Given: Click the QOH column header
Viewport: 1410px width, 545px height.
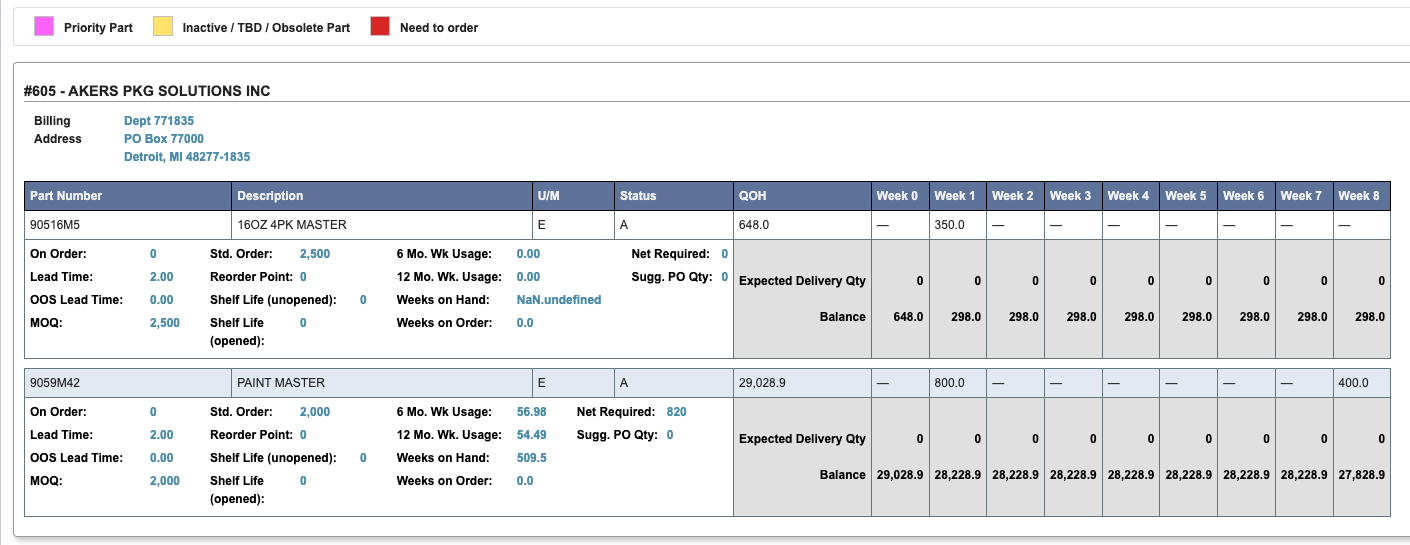Looking at the screenshot, I should click(802, 196).
